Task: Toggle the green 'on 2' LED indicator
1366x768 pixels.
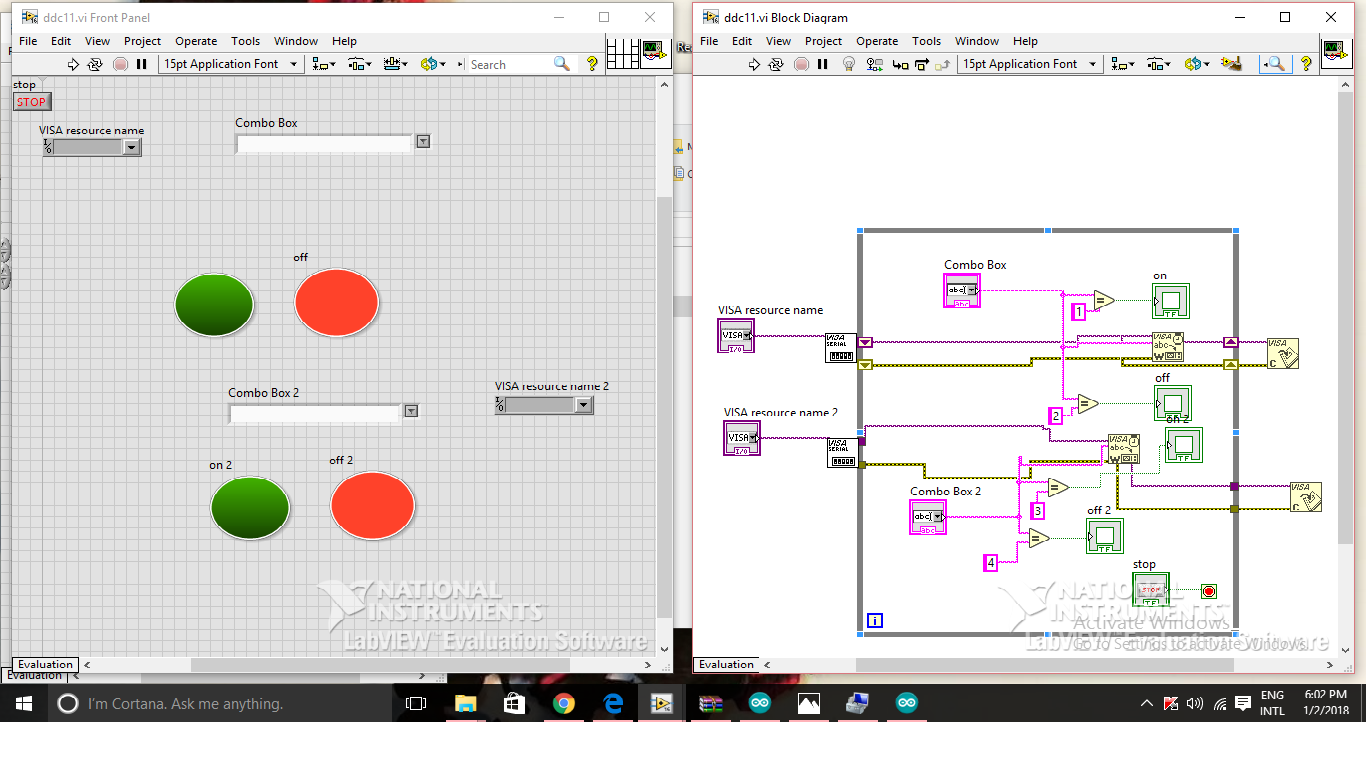Action: pos(250,507)
